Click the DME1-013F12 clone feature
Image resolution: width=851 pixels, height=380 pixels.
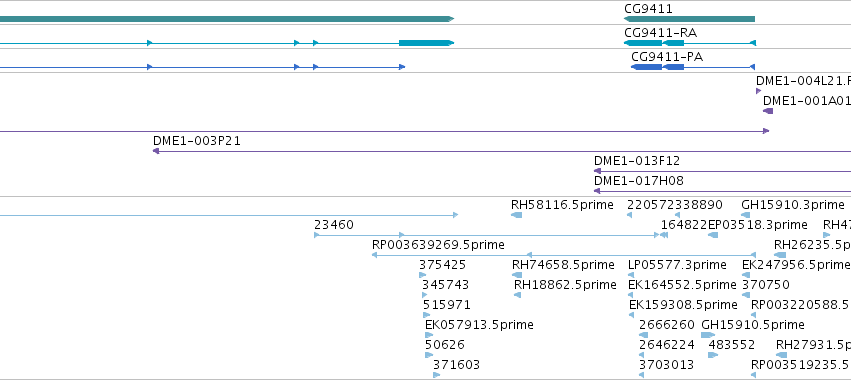tap(722, 171)
